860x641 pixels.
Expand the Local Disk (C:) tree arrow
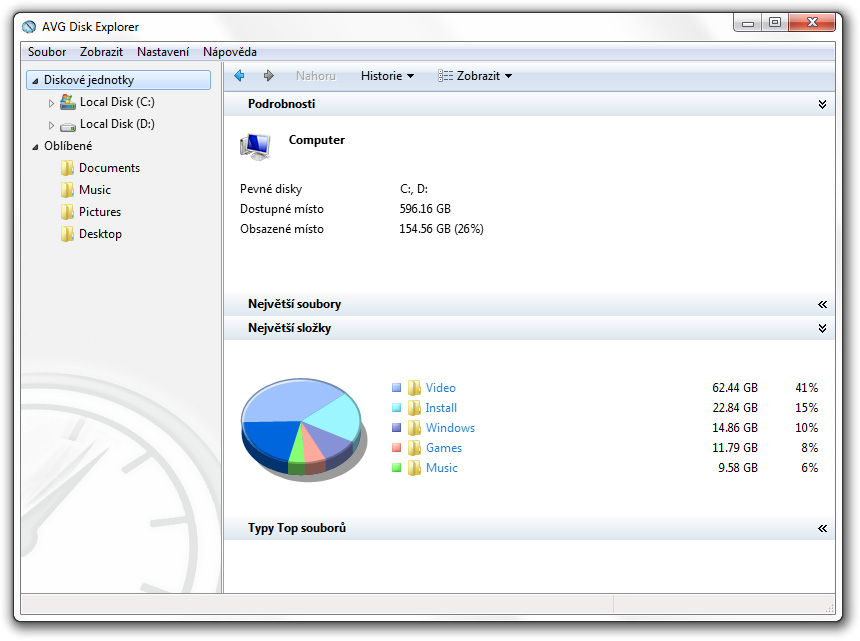51,103
